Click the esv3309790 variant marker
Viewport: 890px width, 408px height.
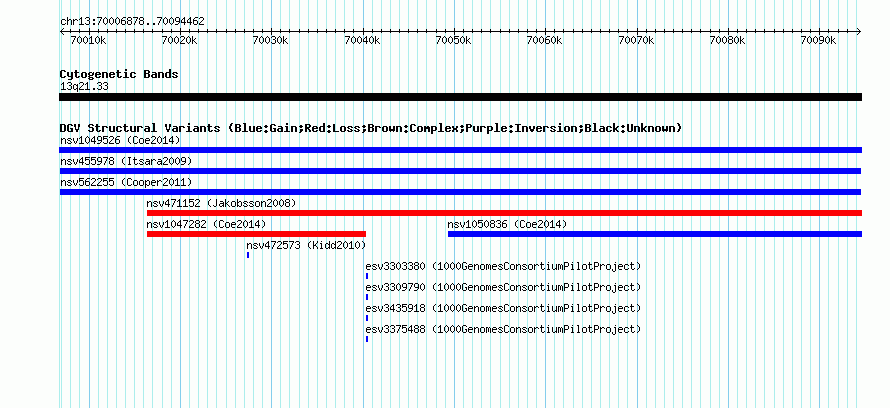(x=367, y=297)
